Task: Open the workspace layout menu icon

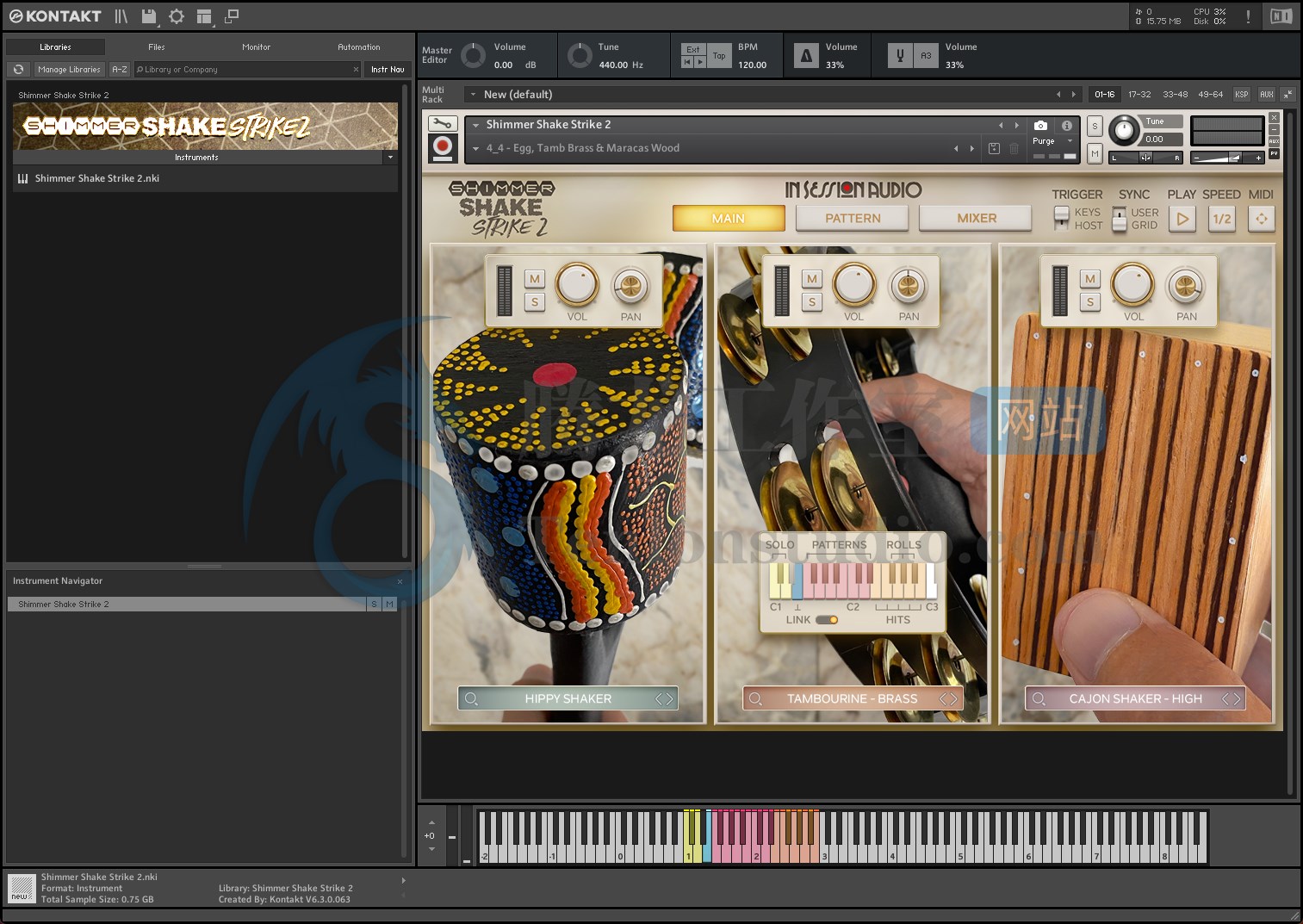Action: tap(204, 16)
